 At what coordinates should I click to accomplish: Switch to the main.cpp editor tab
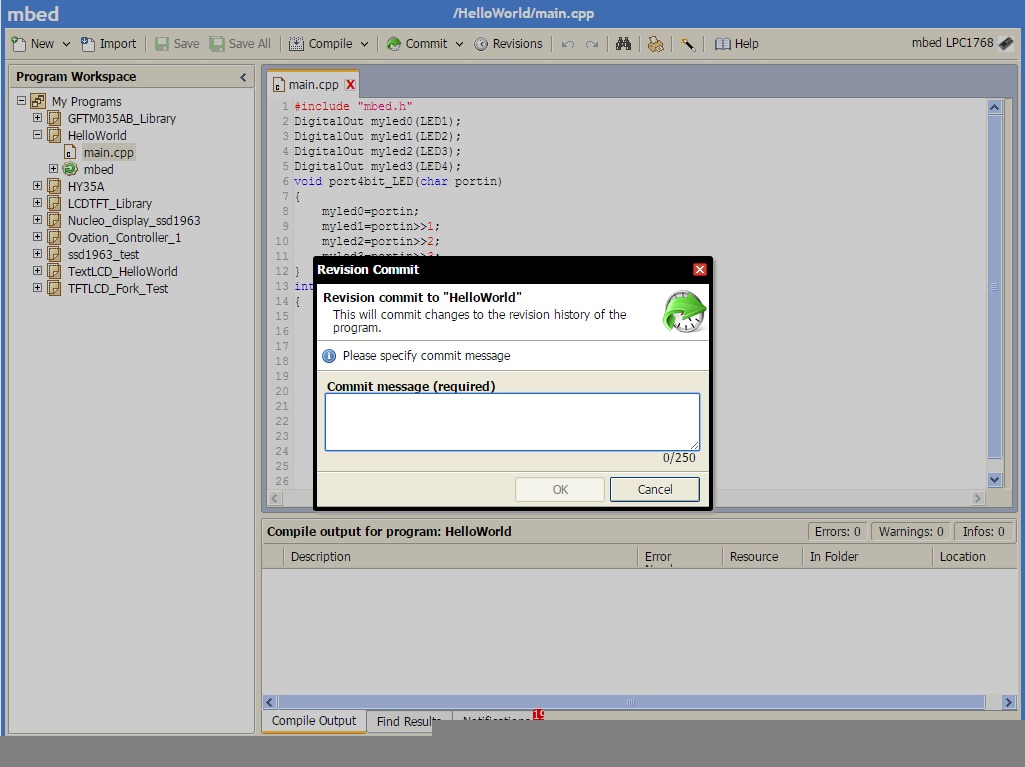[x=313, y=84]
